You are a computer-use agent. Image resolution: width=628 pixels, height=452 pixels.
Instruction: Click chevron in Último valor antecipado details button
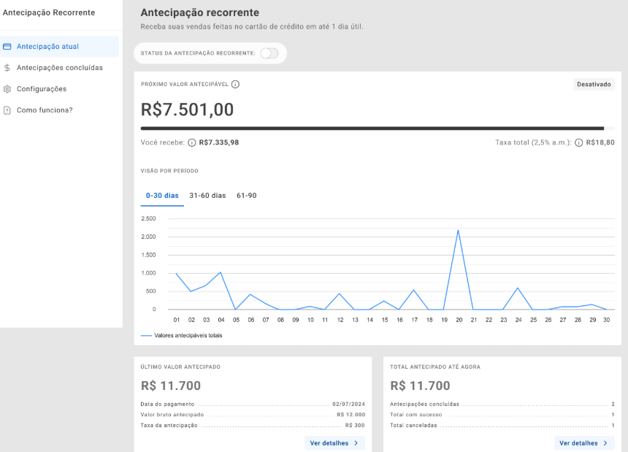(356, 442)
